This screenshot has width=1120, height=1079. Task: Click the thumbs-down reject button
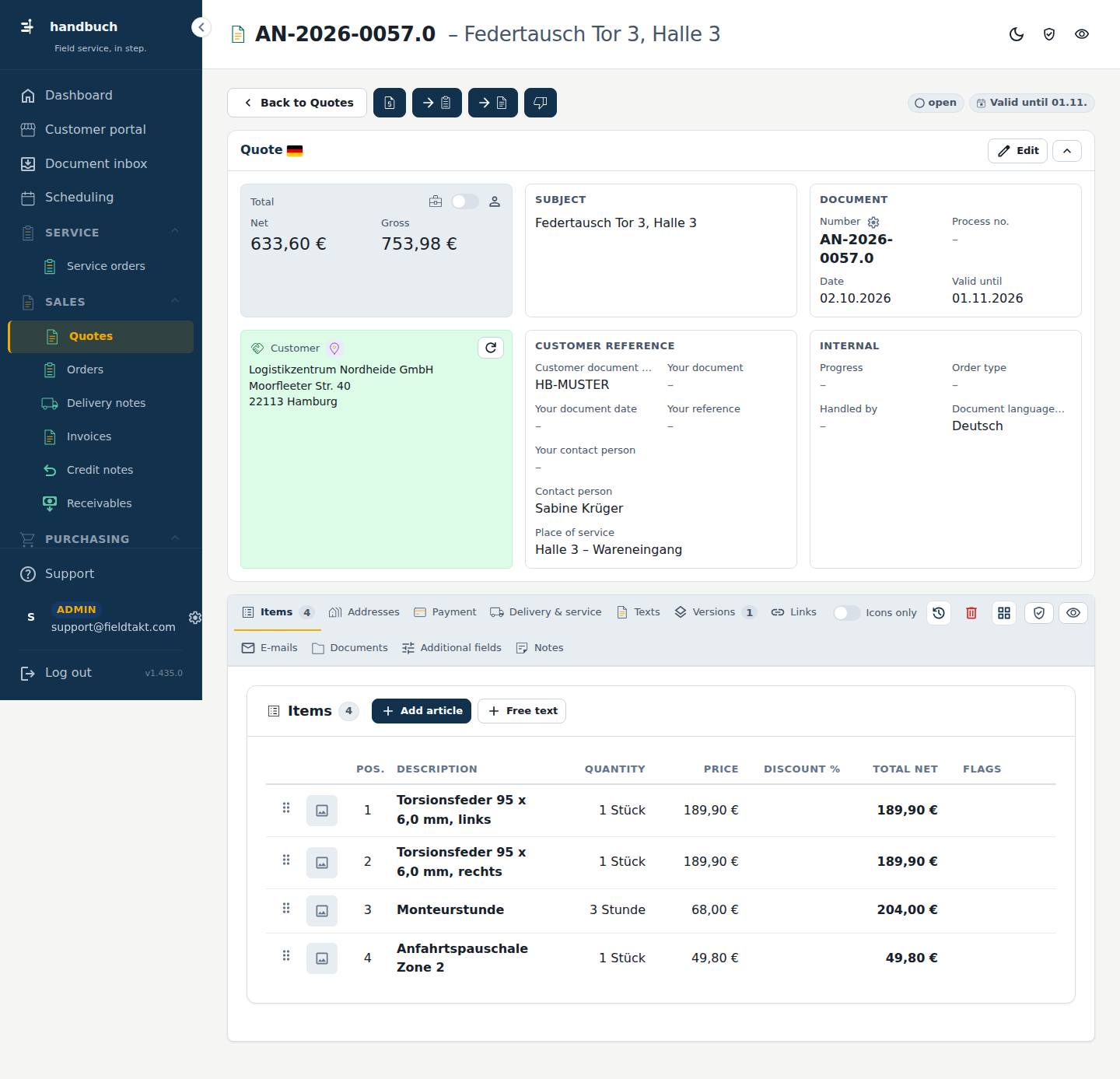click(541, 103)
